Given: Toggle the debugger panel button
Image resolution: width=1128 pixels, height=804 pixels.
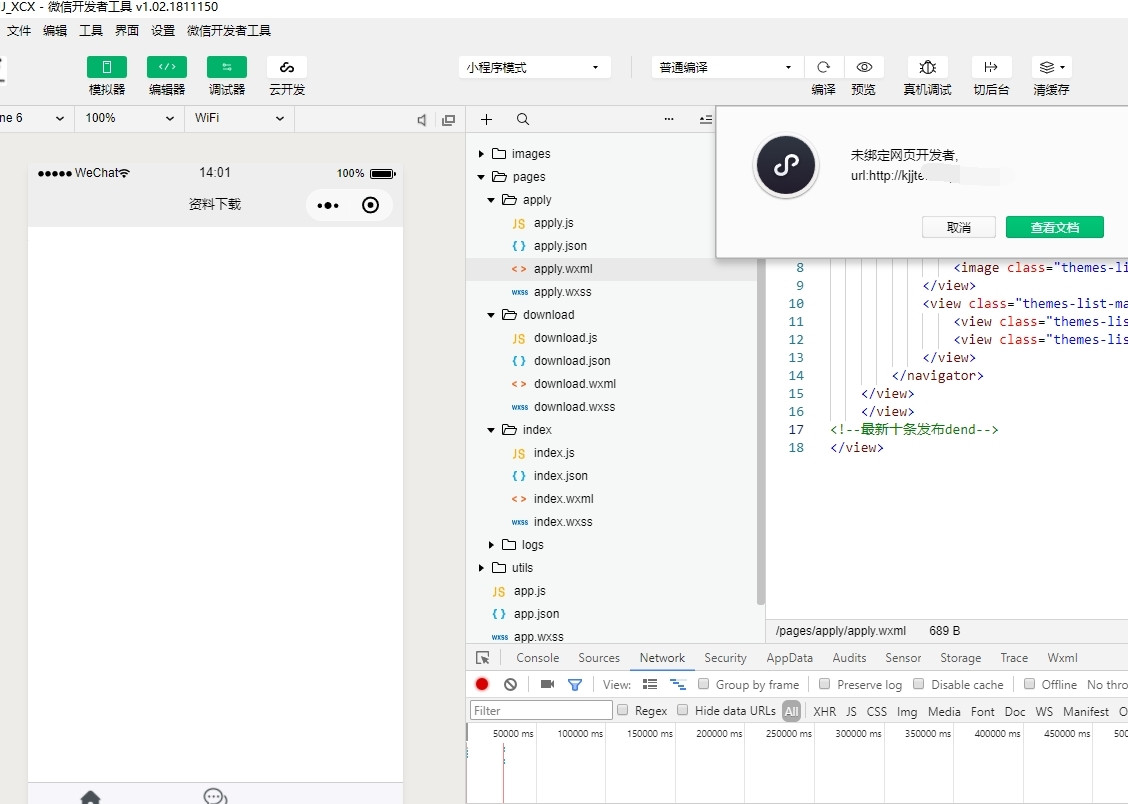Looking at the screenshot, I should (227, 67).
